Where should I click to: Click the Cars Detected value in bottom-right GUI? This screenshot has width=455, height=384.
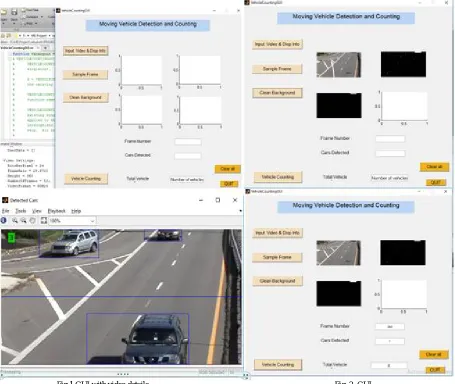[x=390, y=341]
